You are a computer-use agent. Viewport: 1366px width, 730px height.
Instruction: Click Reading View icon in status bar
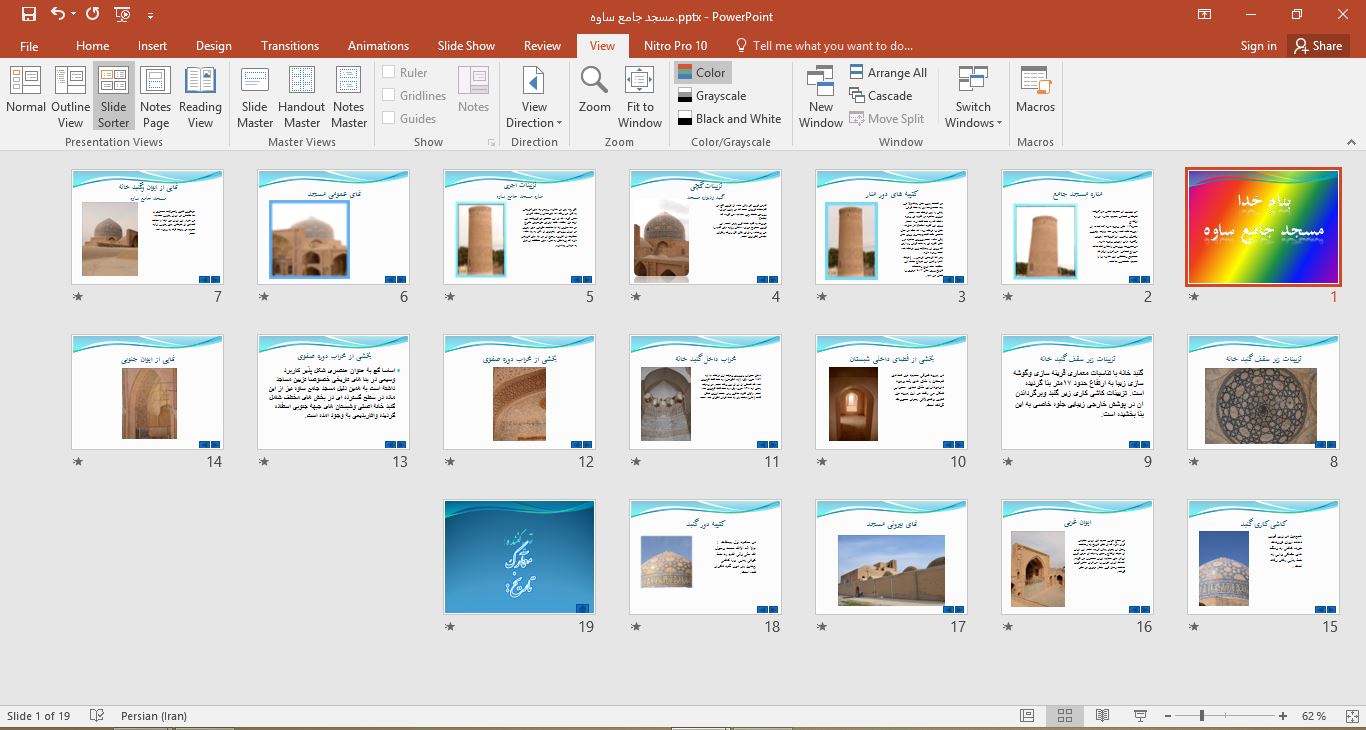tap(1102, 716)
